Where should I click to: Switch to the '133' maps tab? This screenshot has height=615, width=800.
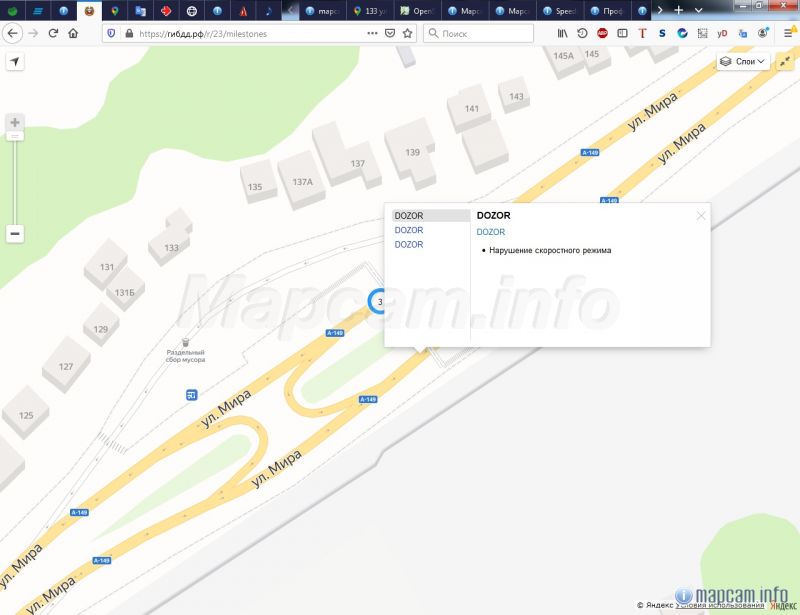click(x=371, y=10)
